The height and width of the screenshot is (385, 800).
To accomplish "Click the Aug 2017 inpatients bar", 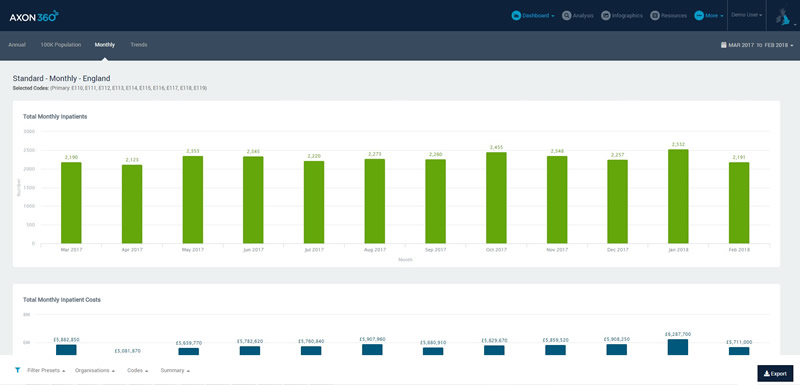I will point(374,201).
